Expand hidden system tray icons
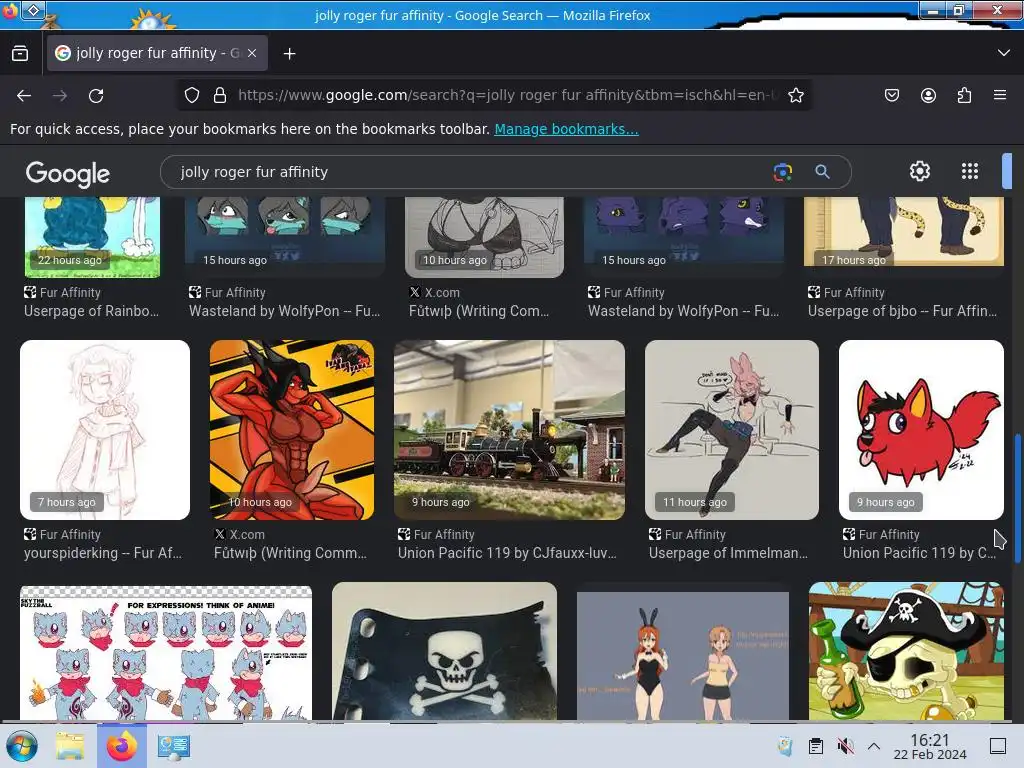 click(x=874, y=746)
